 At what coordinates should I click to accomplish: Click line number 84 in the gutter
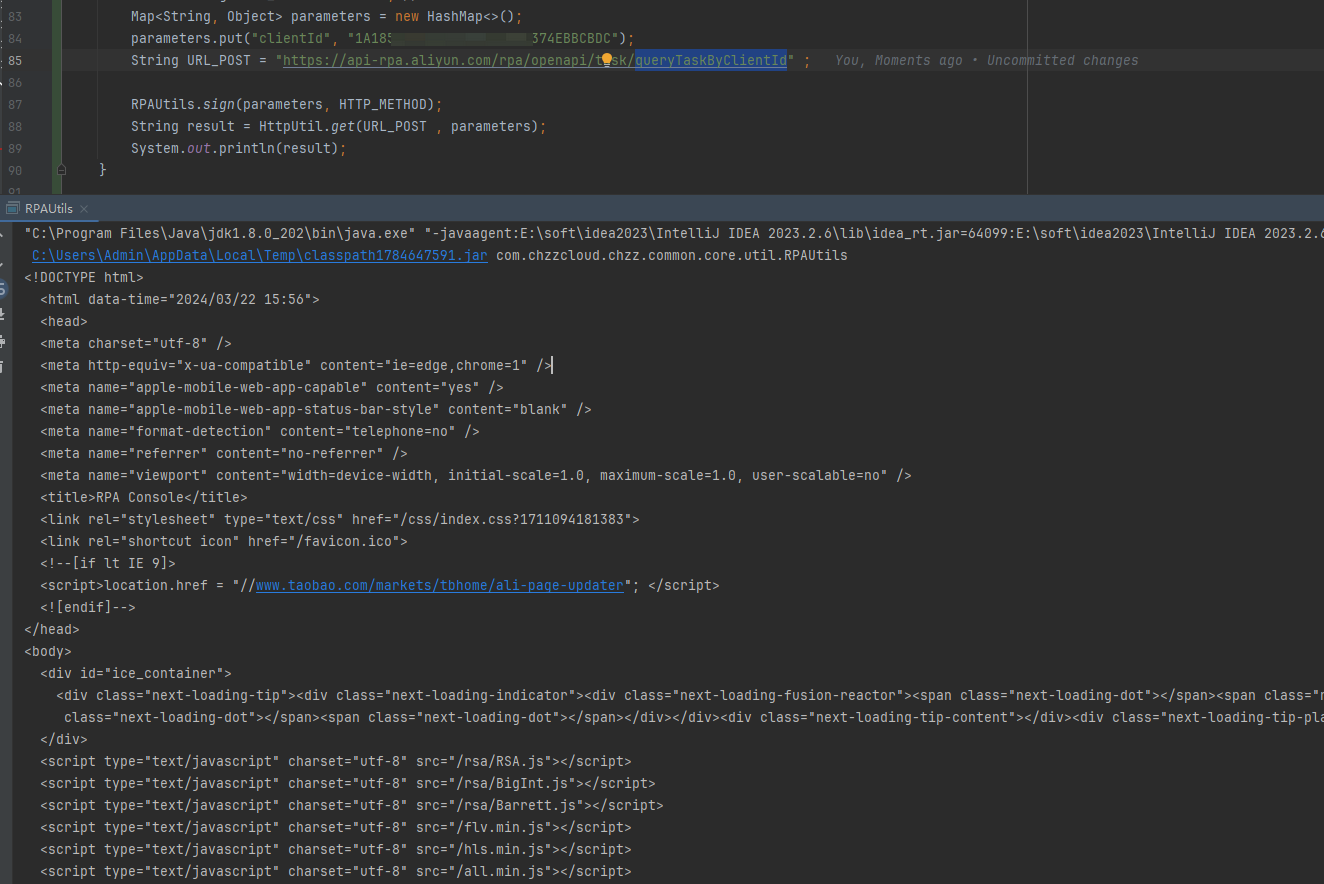point(14,39)
